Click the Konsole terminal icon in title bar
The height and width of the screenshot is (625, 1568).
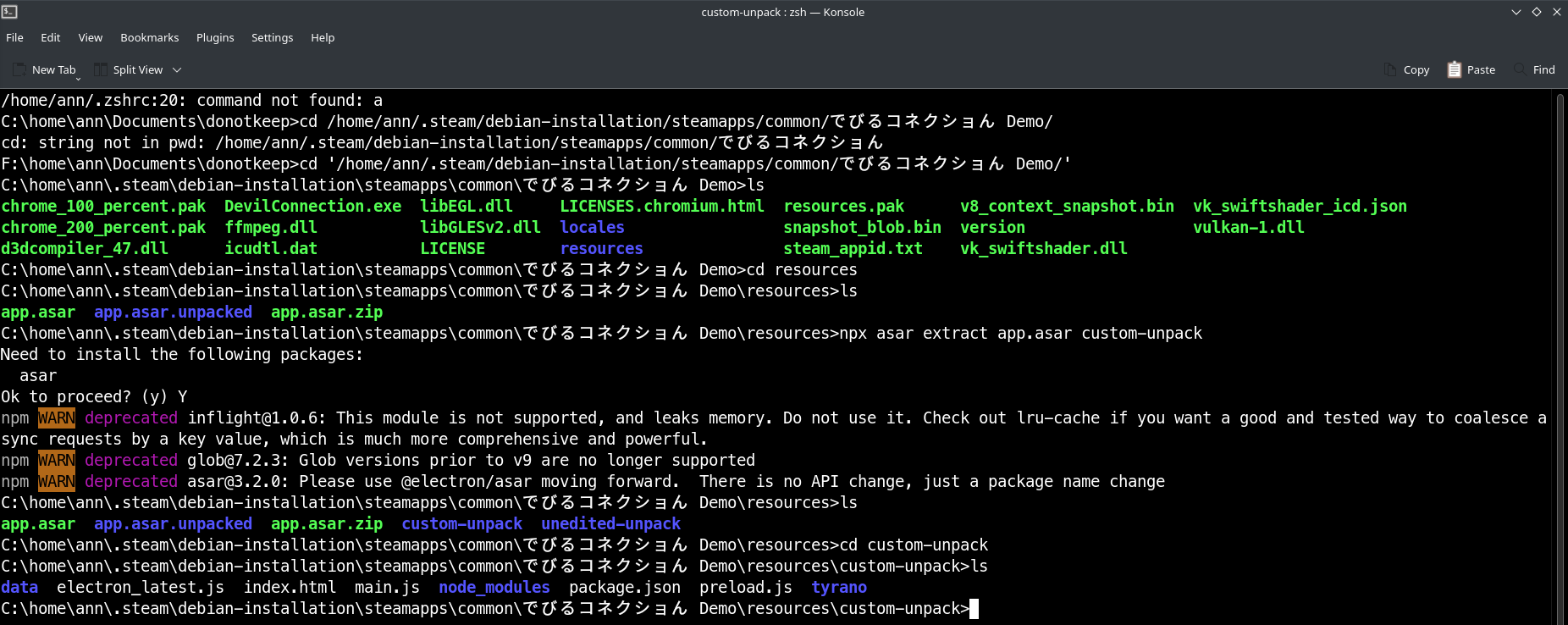tap(9, 12)
